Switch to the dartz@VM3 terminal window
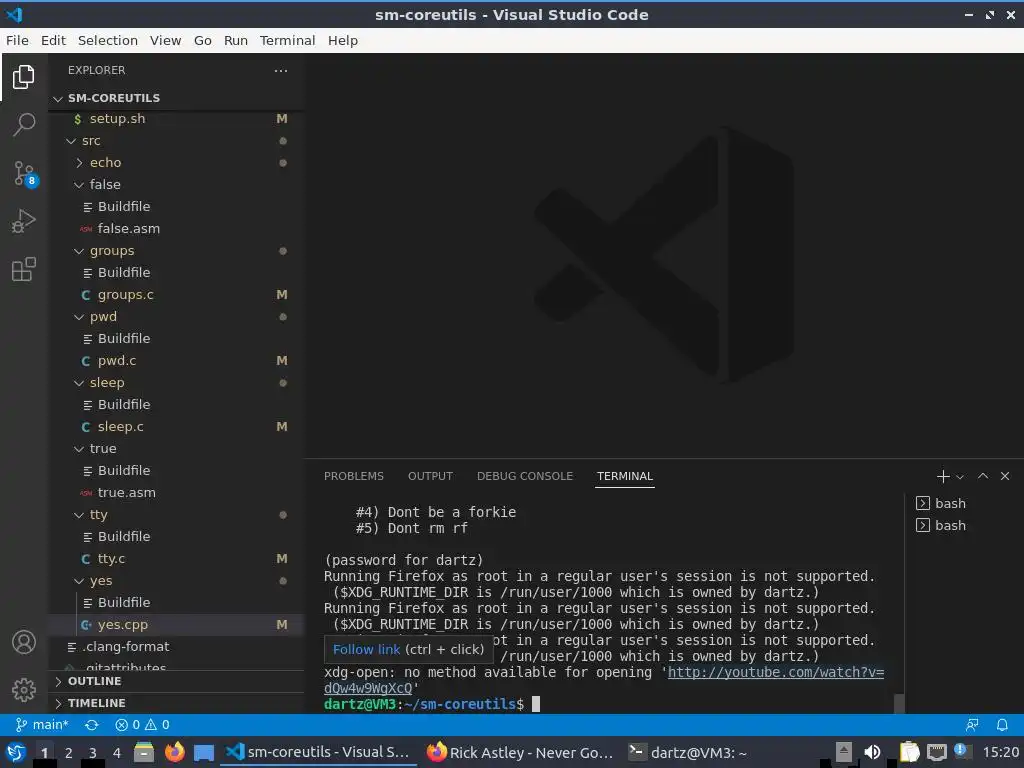This screenshot has height=768, width=1024. click(688, 752)
